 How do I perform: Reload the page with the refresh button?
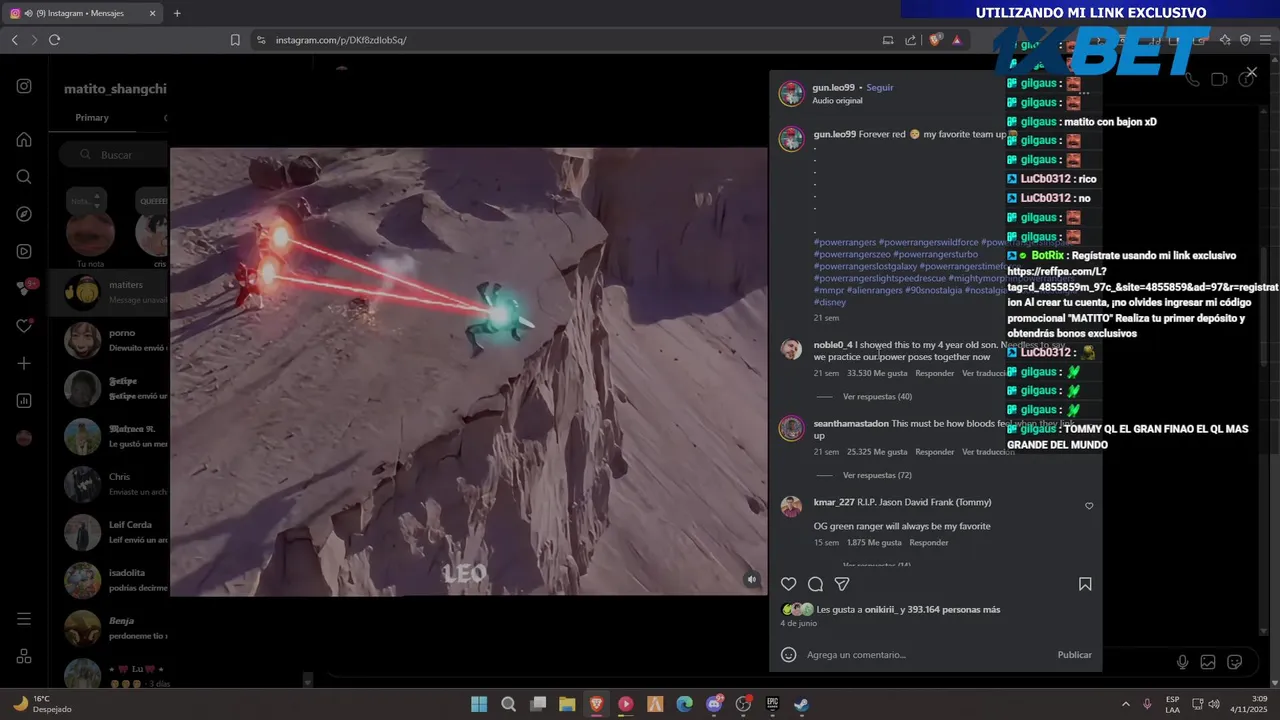54,40
